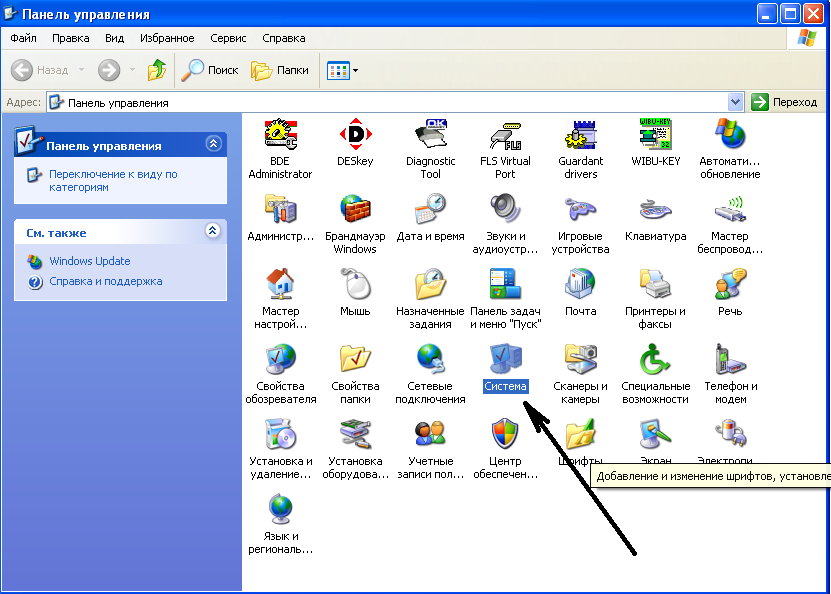Viewport: 831px width, 594px height.
Task: Collapse the Панель управления side panel
Action: tap(214, 144)
